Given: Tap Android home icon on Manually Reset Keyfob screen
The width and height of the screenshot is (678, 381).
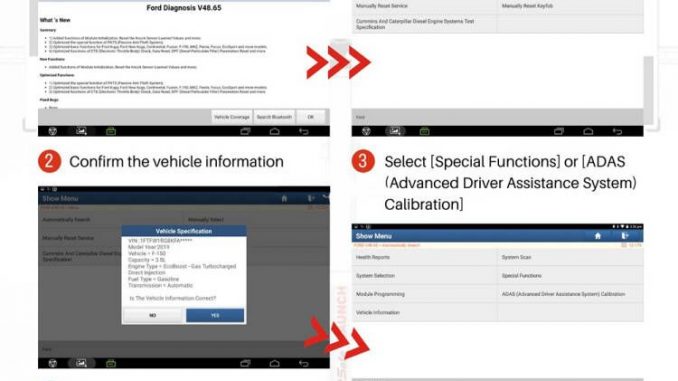Looking at the screenshot, I should pyautogui.click(x=588, y=131).
